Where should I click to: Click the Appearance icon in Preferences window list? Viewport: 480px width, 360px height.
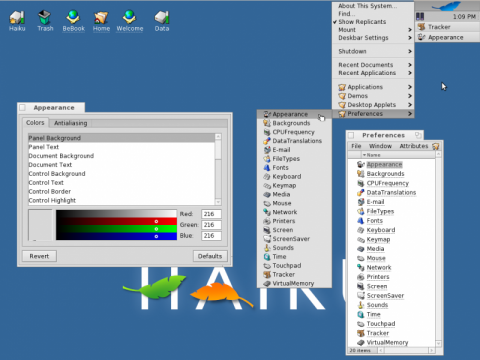point(361,164)
